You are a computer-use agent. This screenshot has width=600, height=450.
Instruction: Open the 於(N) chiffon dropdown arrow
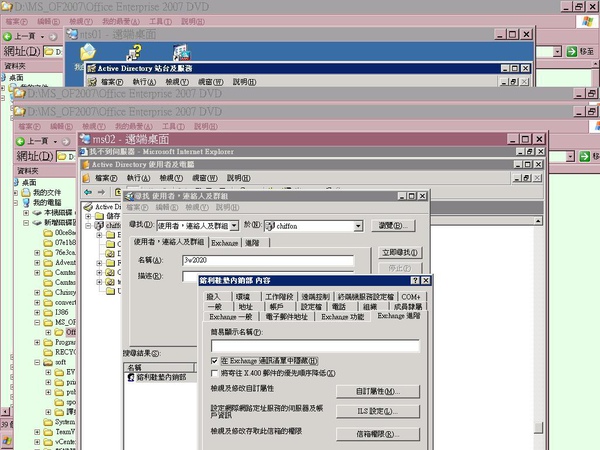pos(358,226)
